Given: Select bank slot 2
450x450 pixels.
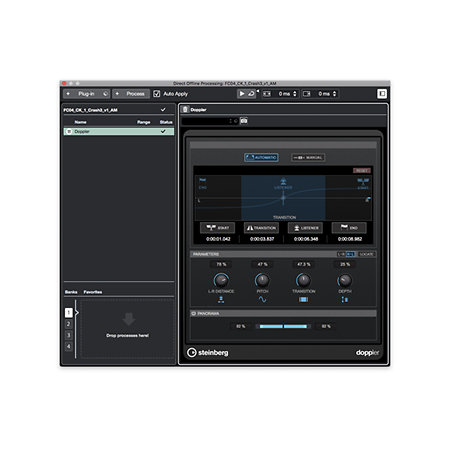Looking at the screenshot, I should [x=68, y=324].
